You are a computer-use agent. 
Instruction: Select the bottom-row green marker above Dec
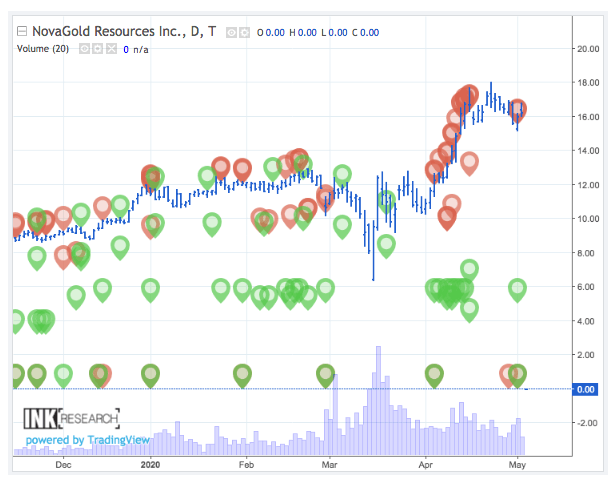[x=63, y=376]
